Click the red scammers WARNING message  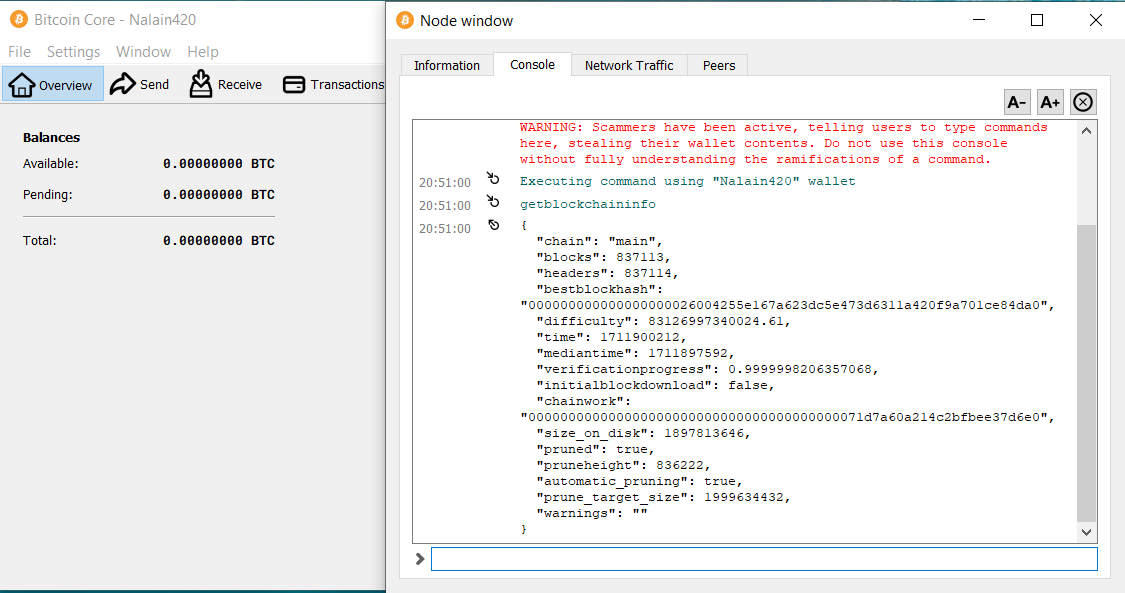783,143
